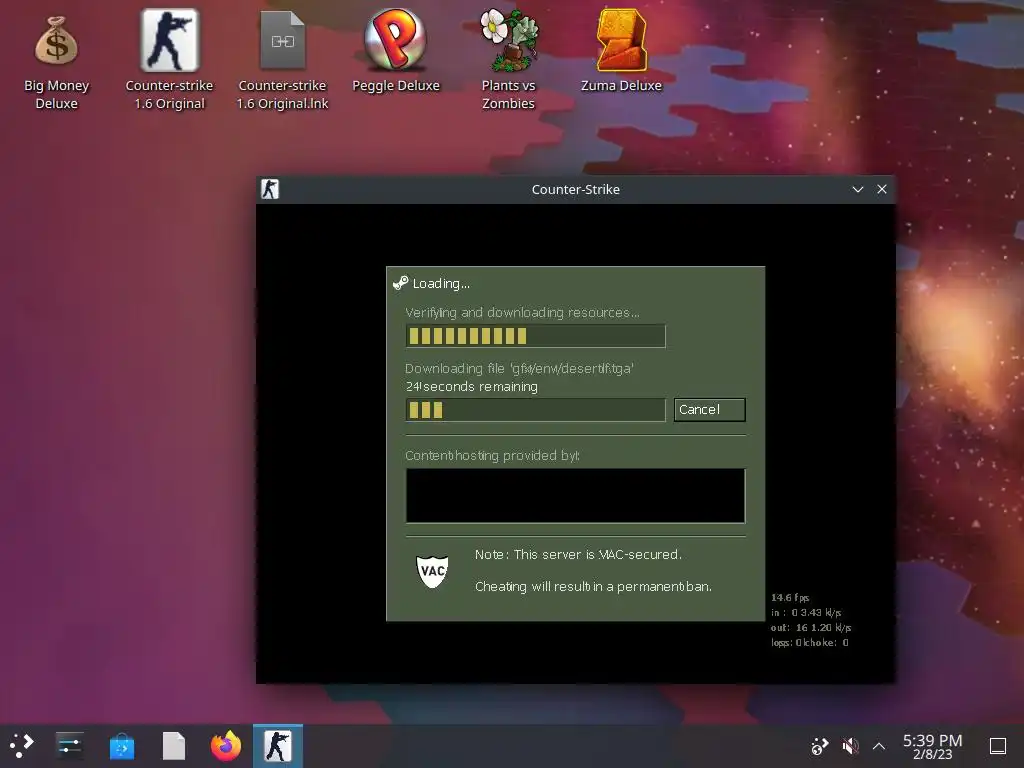Click the net graph loss/choke line
Viewport: 1024px width, 768px height.
[810, 643]
